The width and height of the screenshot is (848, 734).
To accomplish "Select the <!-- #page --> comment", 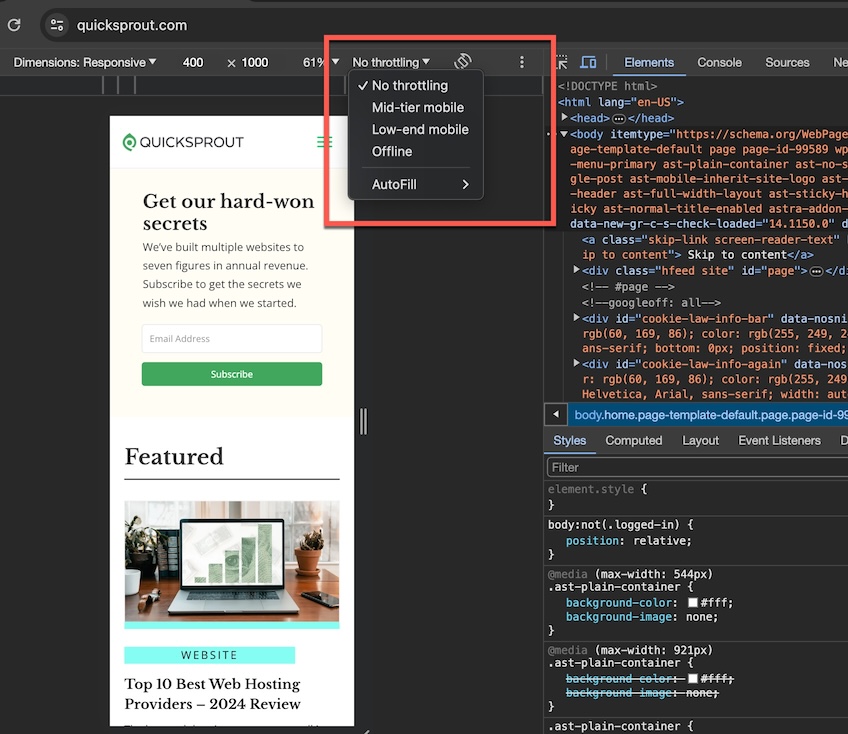I will click(x=628, y=287).
